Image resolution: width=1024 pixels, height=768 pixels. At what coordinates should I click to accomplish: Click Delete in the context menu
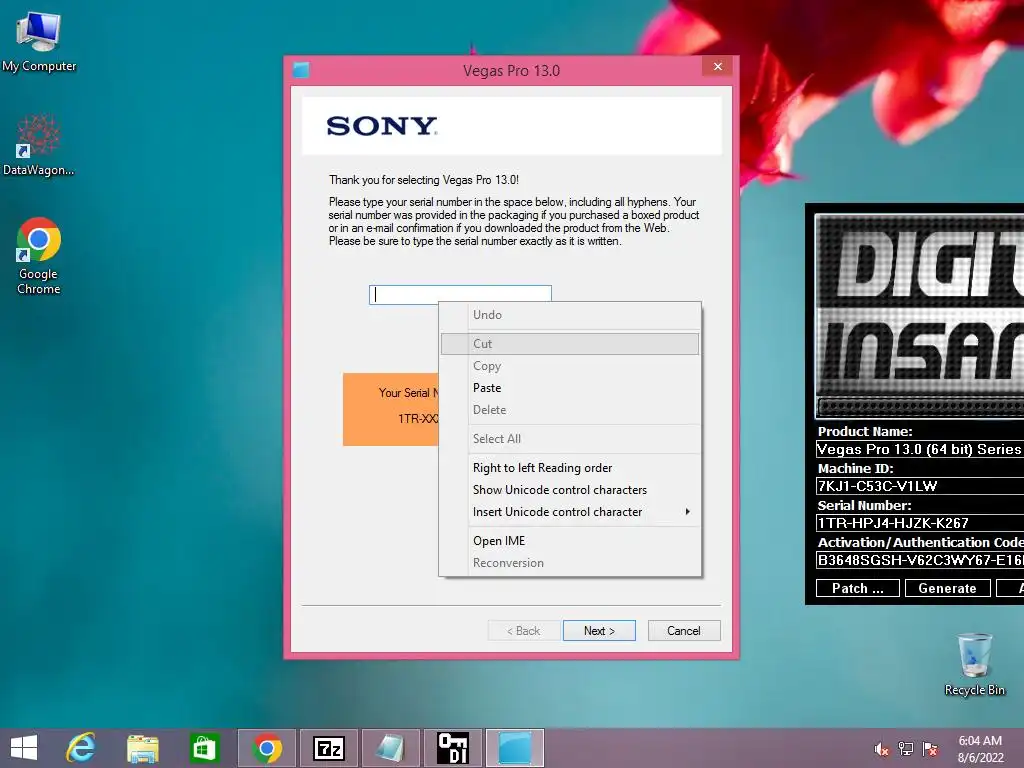click(x=569, y=410)
